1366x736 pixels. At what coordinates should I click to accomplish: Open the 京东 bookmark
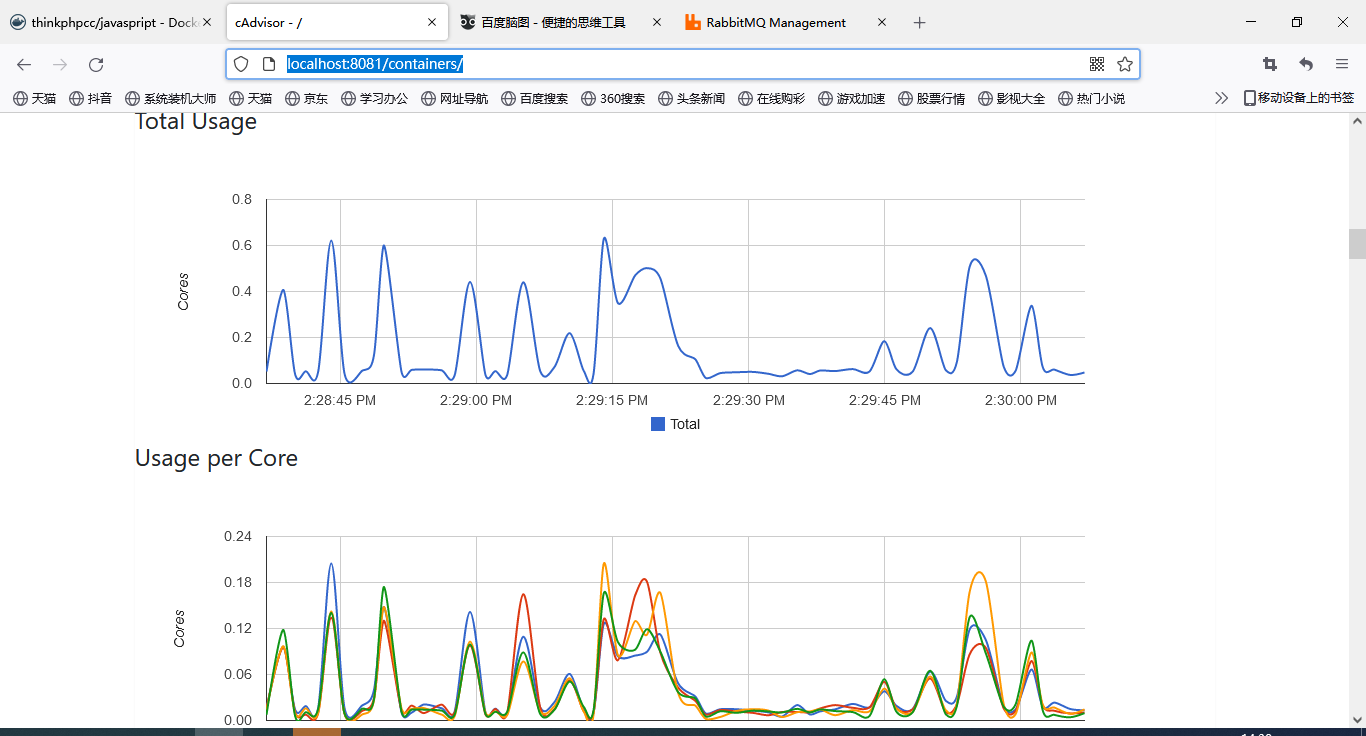click(307, 98)
